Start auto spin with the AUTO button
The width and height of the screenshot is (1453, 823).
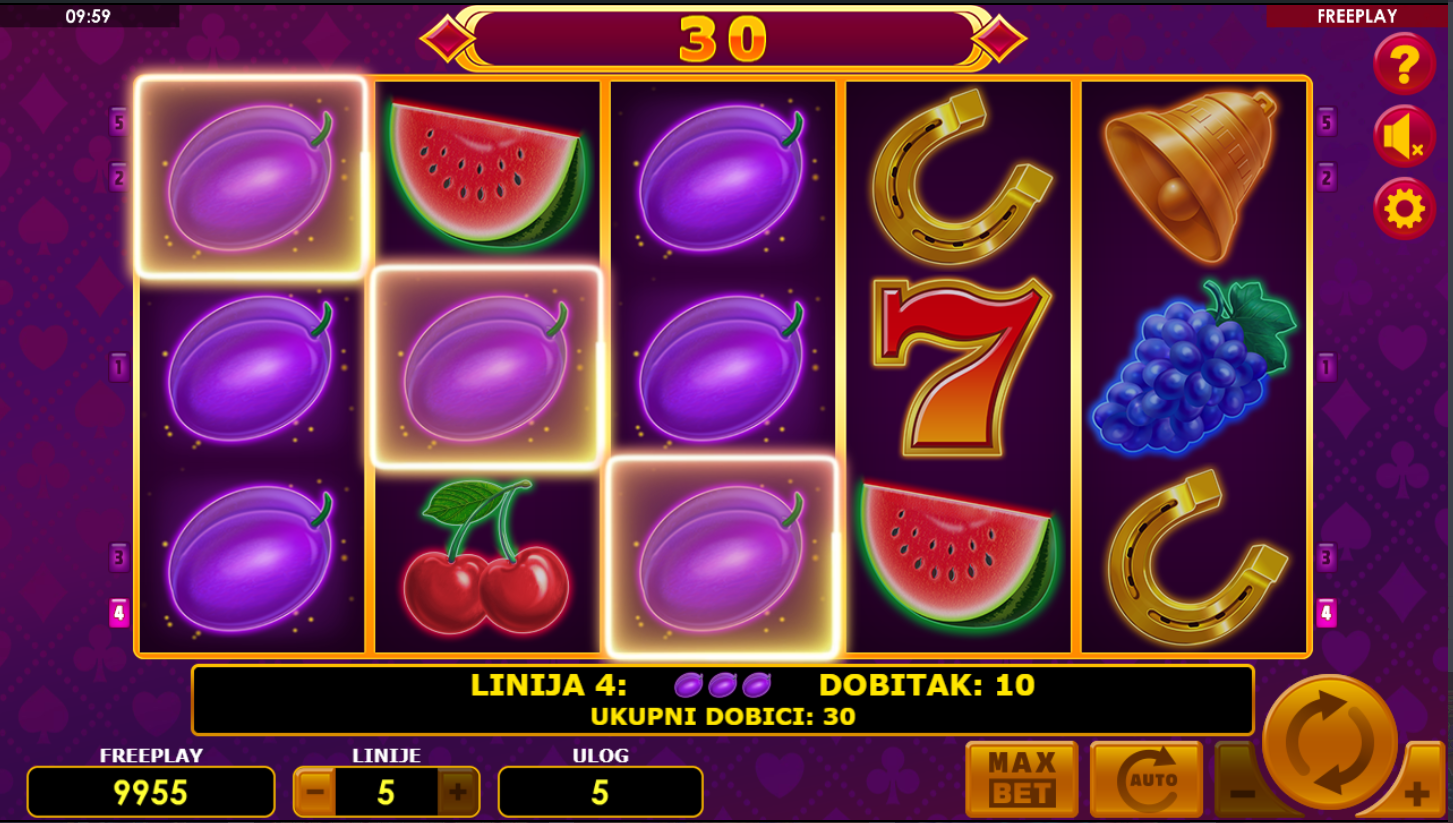1146,780
